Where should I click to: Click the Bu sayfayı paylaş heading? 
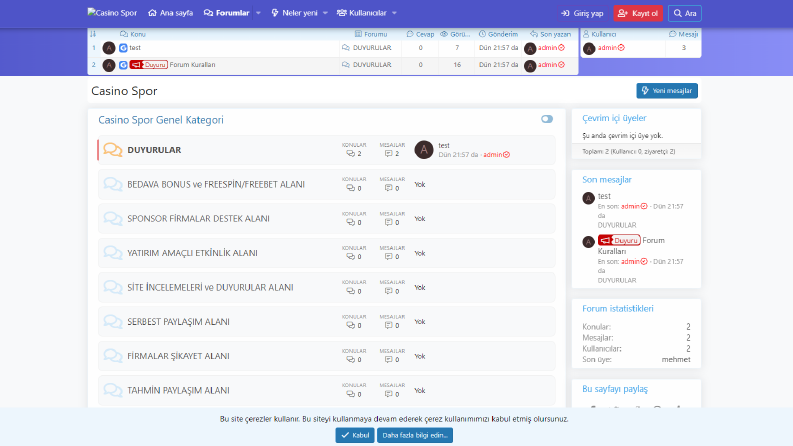[x=614, y=389]
